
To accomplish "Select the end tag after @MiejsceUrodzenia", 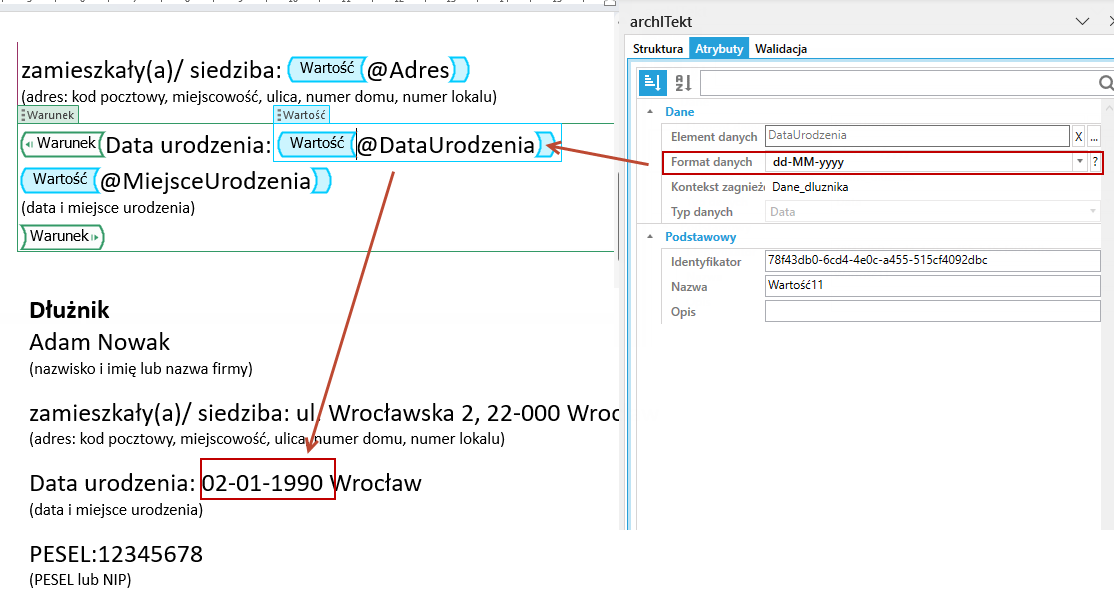I will tap(322, 180).
